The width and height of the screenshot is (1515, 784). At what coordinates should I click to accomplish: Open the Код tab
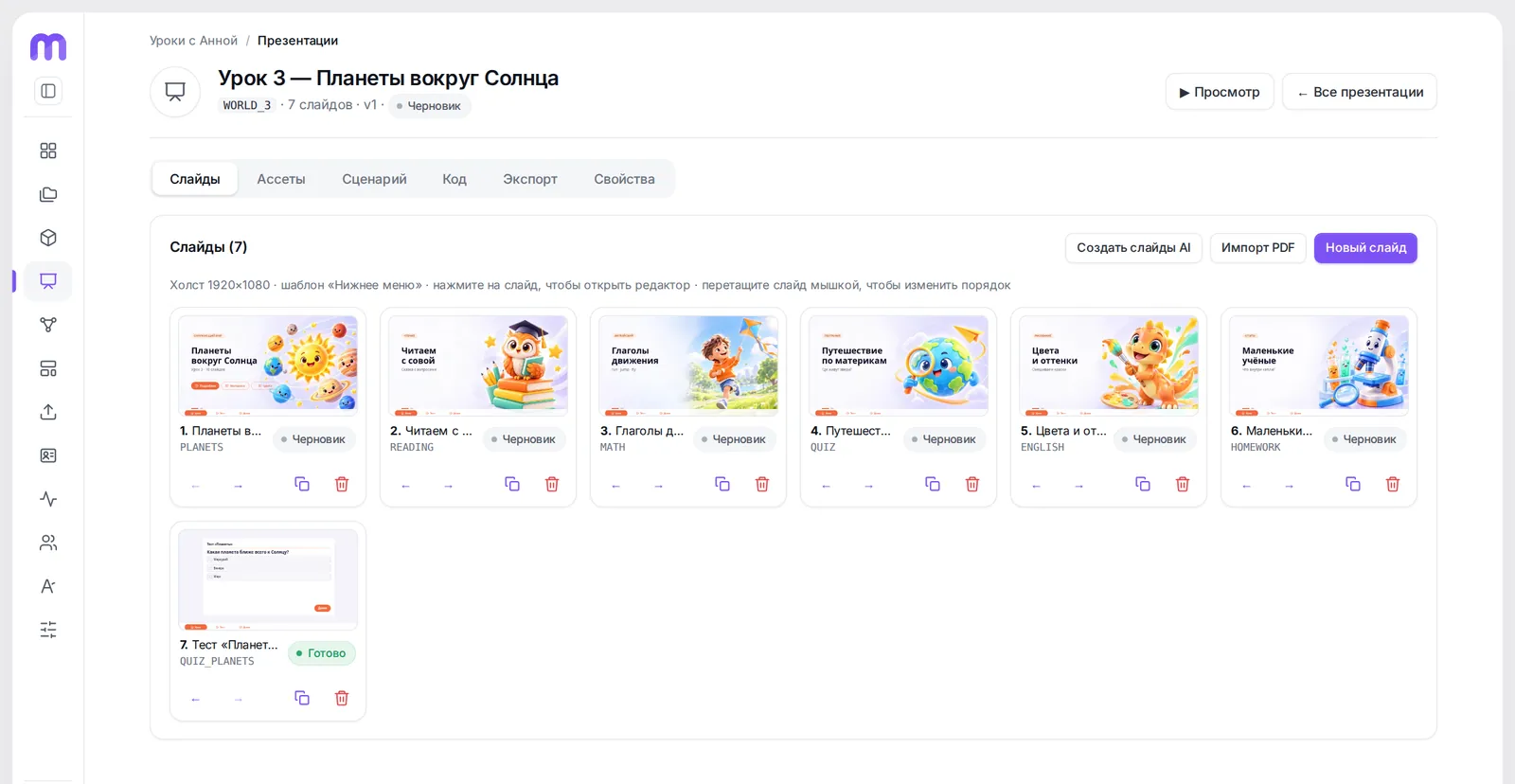[454, 179]
